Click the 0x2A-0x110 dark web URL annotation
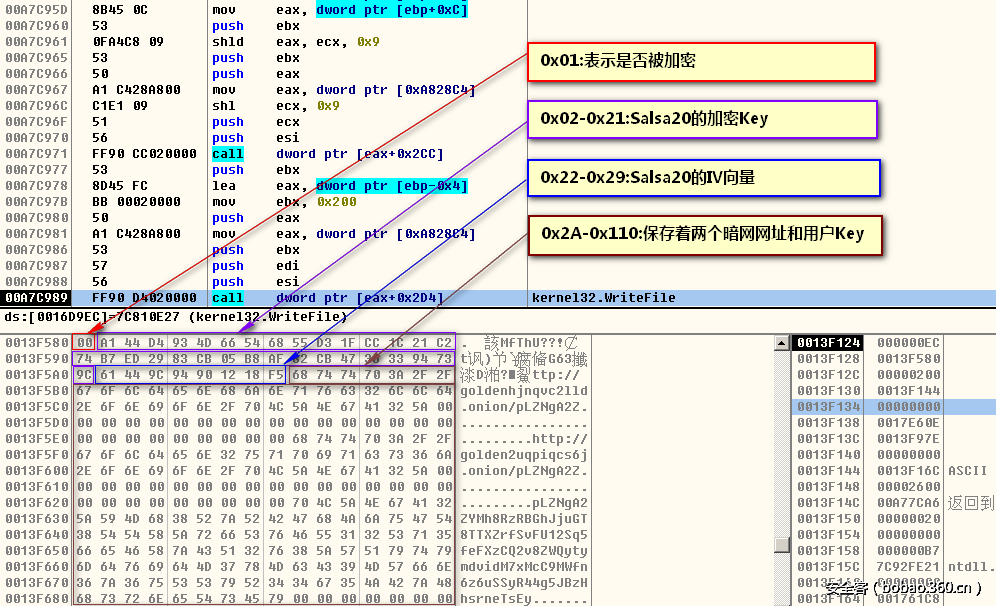 click(705, 235)
